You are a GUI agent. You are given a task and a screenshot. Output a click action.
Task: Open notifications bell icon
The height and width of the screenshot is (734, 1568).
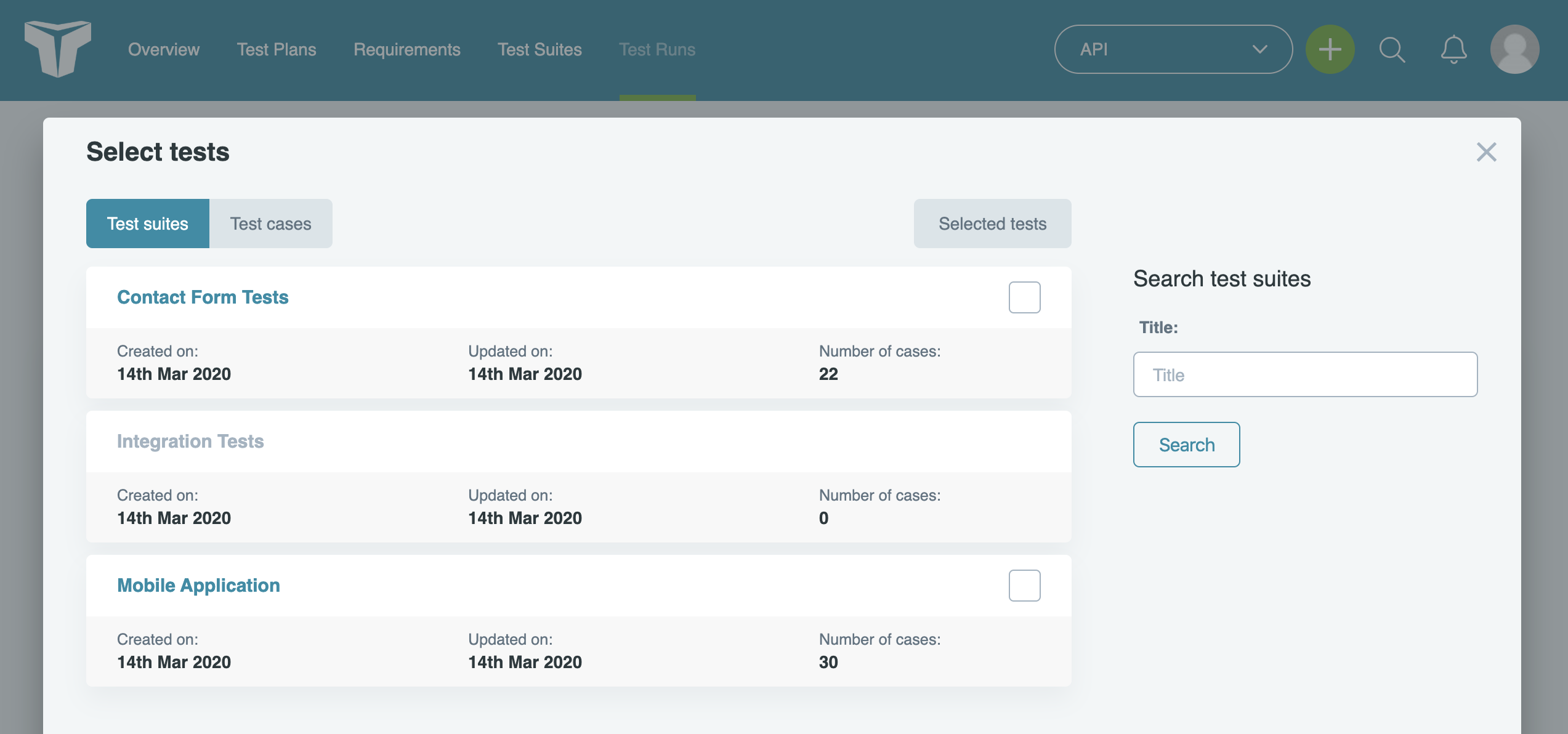pos(1453,49)
